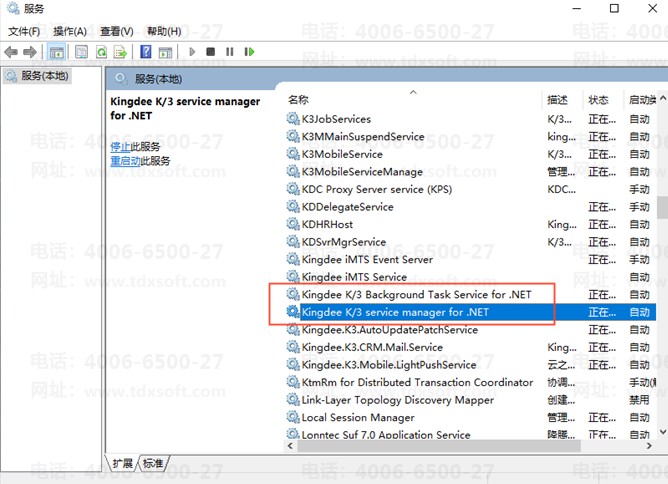The image size is (668, 484).
Task: Sort by the 名称 column header
Action: coord(298,100)
